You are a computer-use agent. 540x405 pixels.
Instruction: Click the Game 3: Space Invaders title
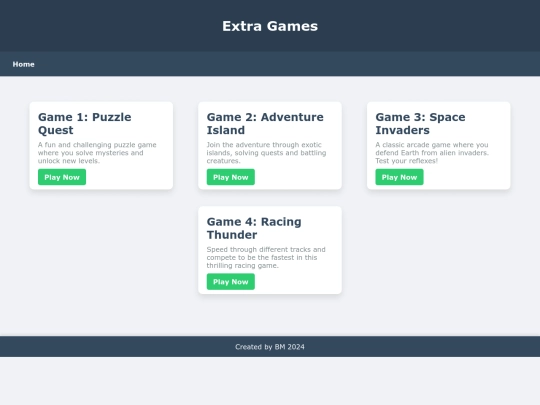pos(420,124)
